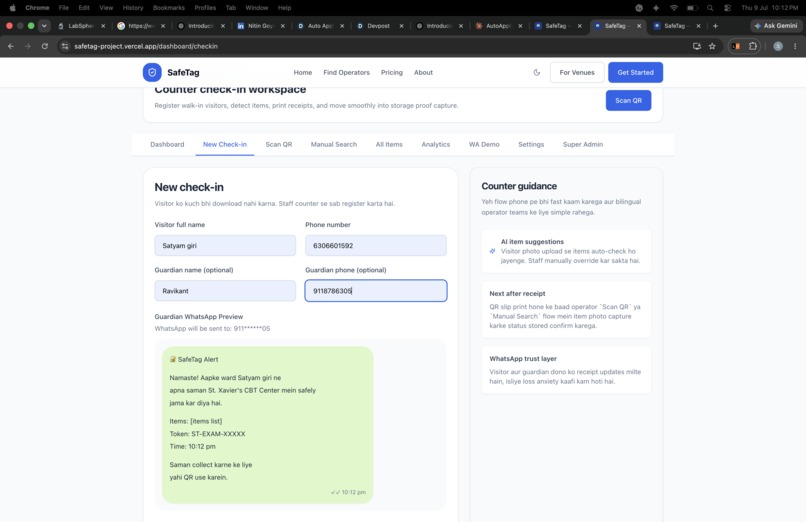Switch to the Auto App tab
Viewport: 806px width, 522px height.
320,26
